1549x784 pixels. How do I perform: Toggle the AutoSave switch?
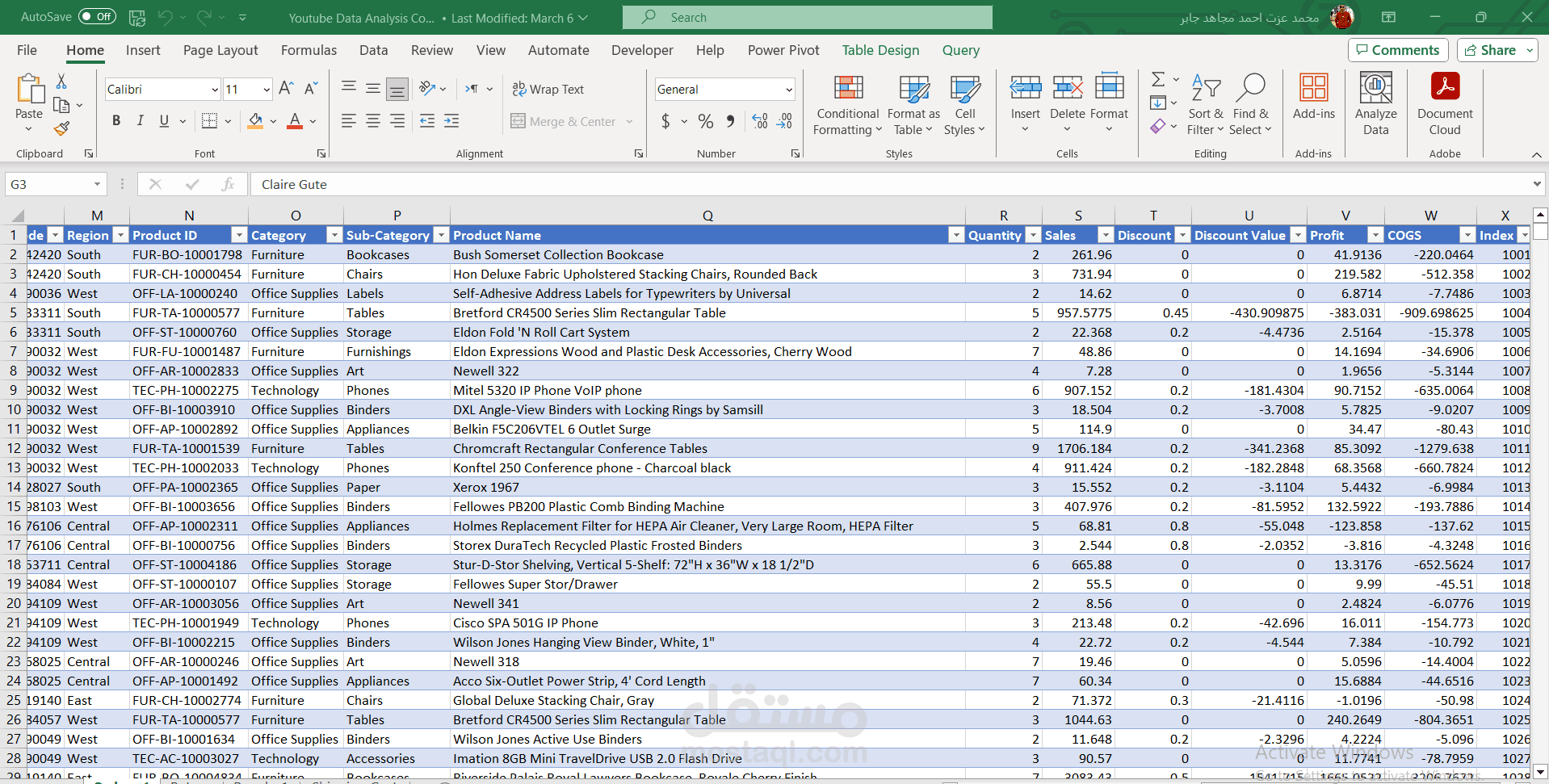click(x=97, y=17)
